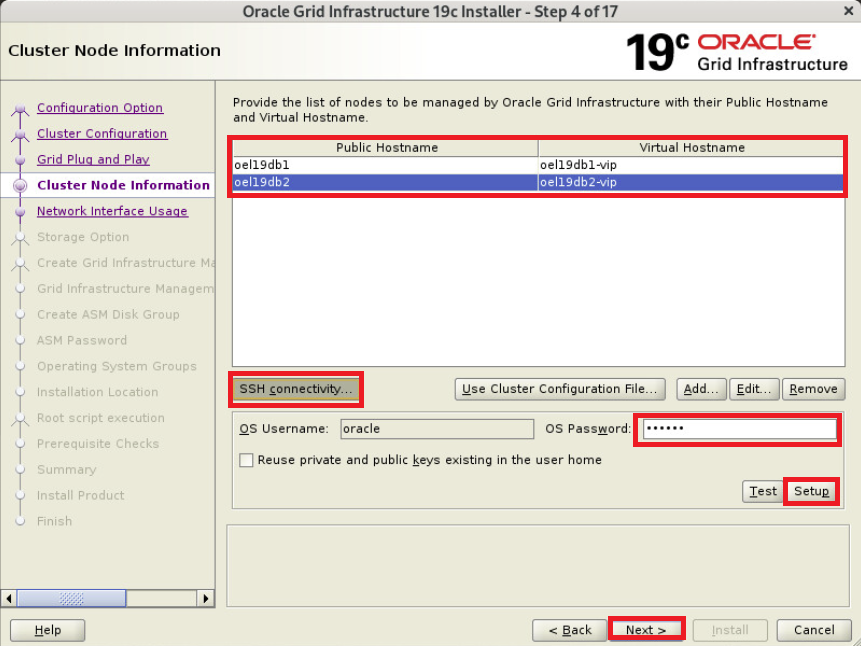Click the Create ASM Disk Group step
This screenshot has width=861, height=646.
coord(108,314)
